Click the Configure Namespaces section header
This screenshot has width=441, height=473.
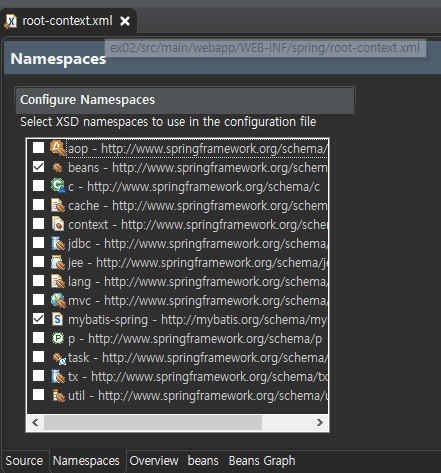coord(185,100)
